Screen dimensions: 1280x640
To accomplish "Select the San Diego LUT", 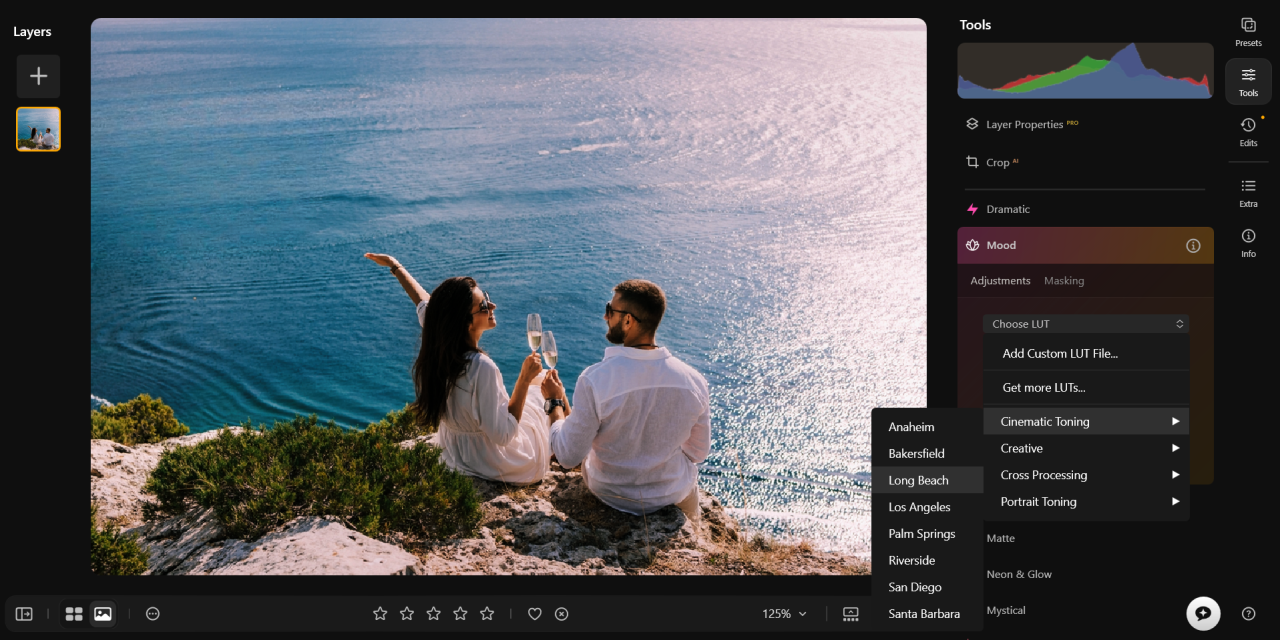I will (x=928, y=587).
